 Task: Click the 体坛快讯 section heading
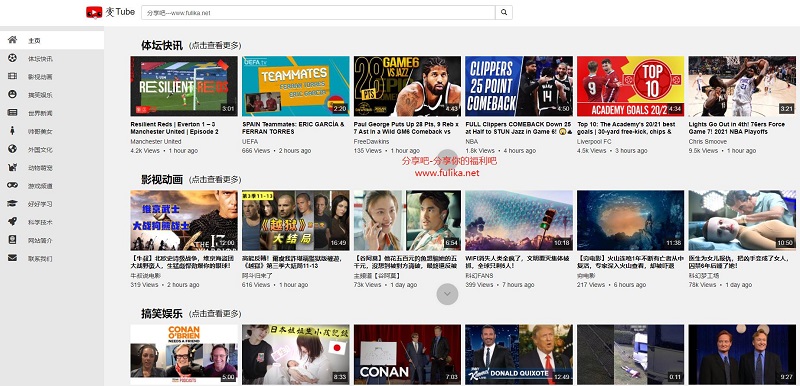coord(162,45)
